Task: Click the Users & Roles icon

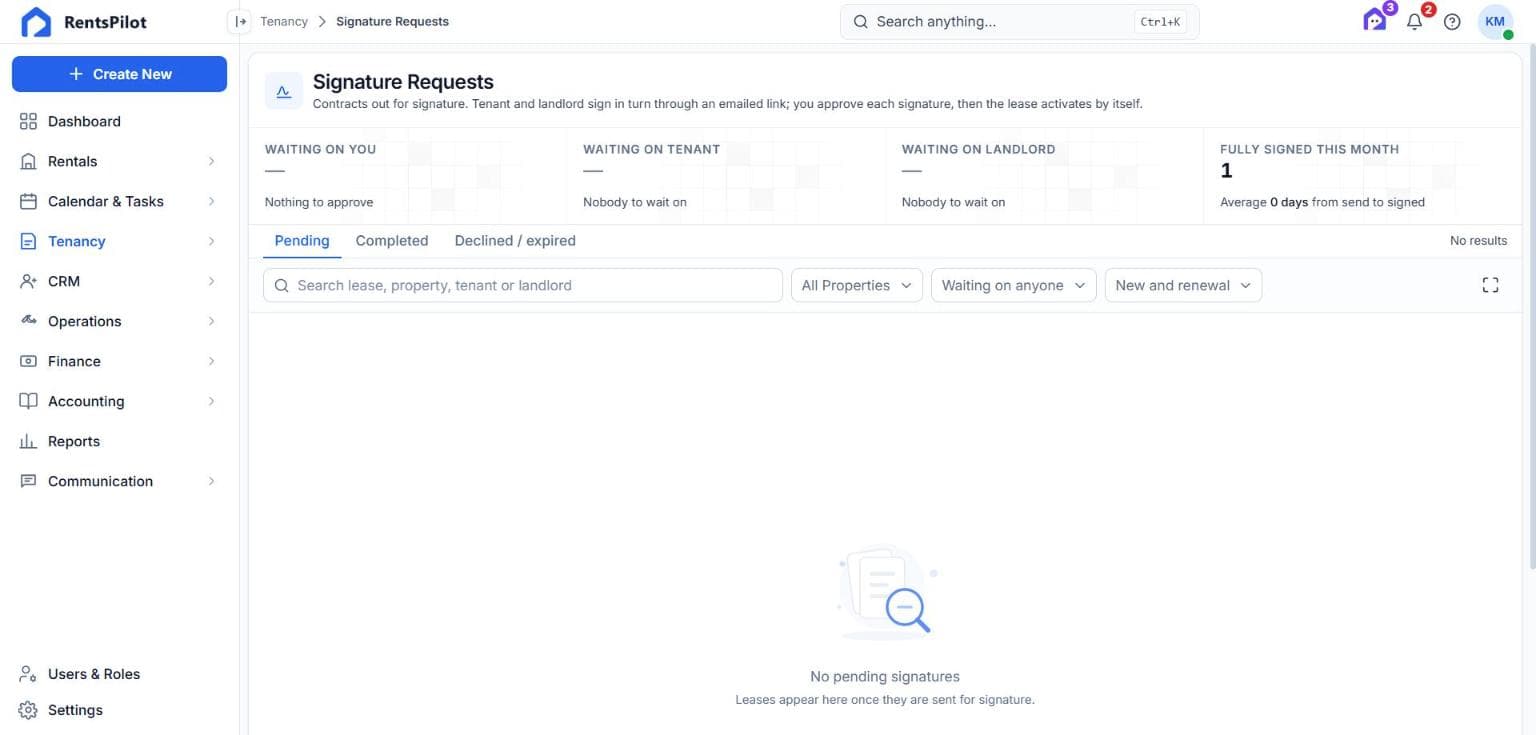Action: pyautogui.click(x=28, y=674)
